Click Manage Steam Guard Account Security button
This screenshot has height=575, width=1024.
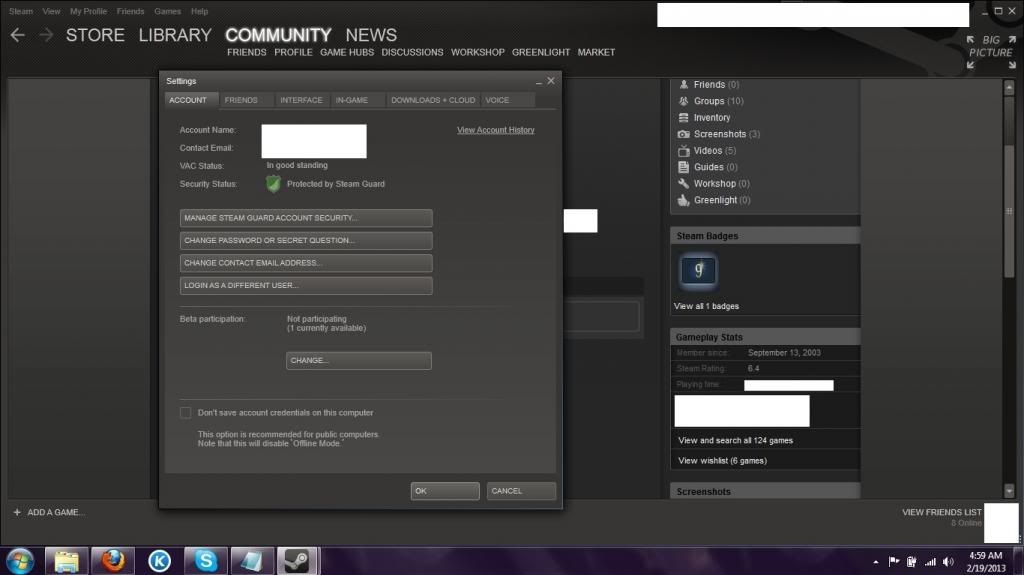306,218
